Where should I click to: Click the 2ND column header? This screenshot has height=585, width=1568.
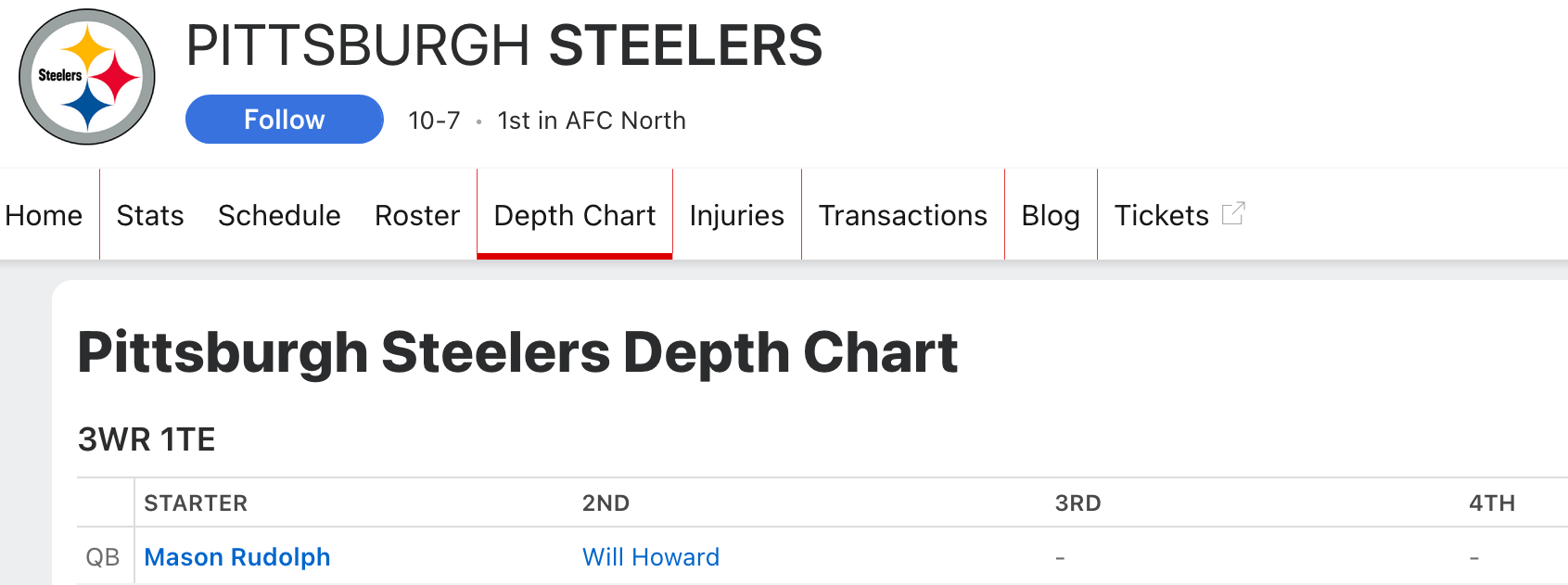[606, 503]
